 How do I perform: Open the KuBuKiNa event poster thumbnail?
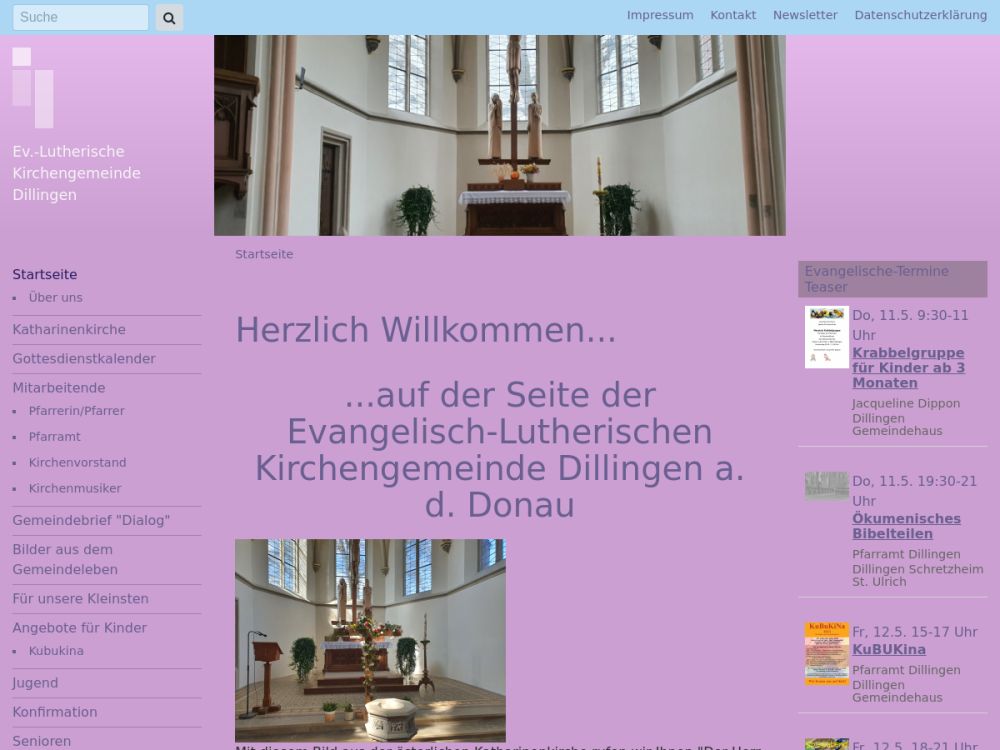coord(826,653)
